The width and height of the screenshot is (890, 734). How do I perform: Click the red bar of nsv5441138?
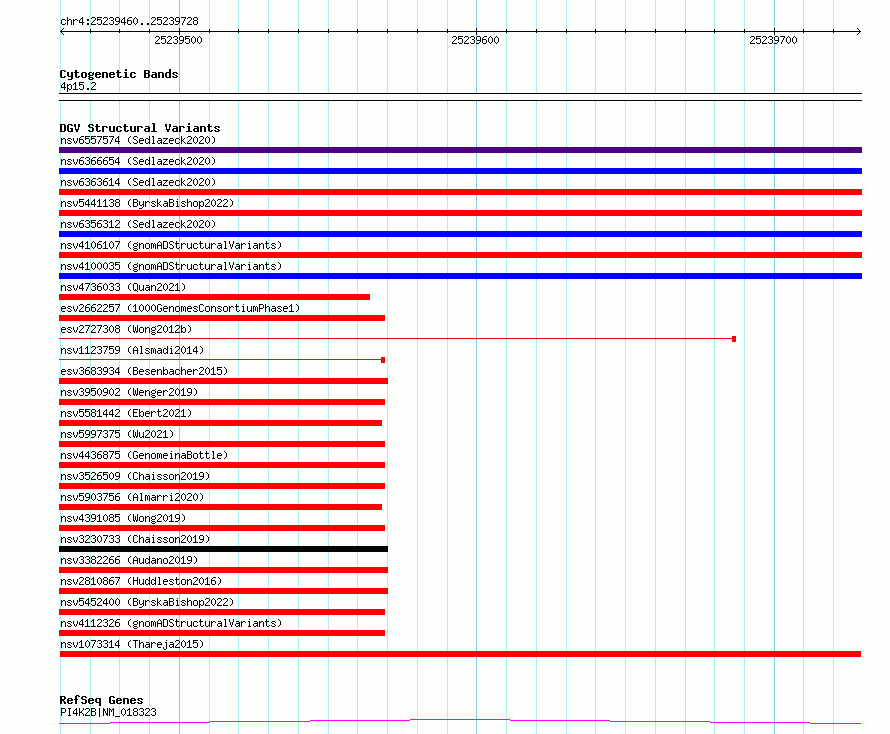point(460,213)
